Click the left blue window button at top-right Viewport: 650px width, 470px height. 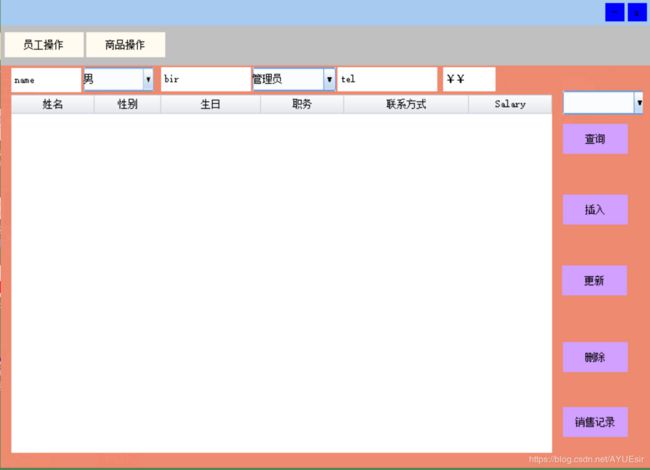615,12
